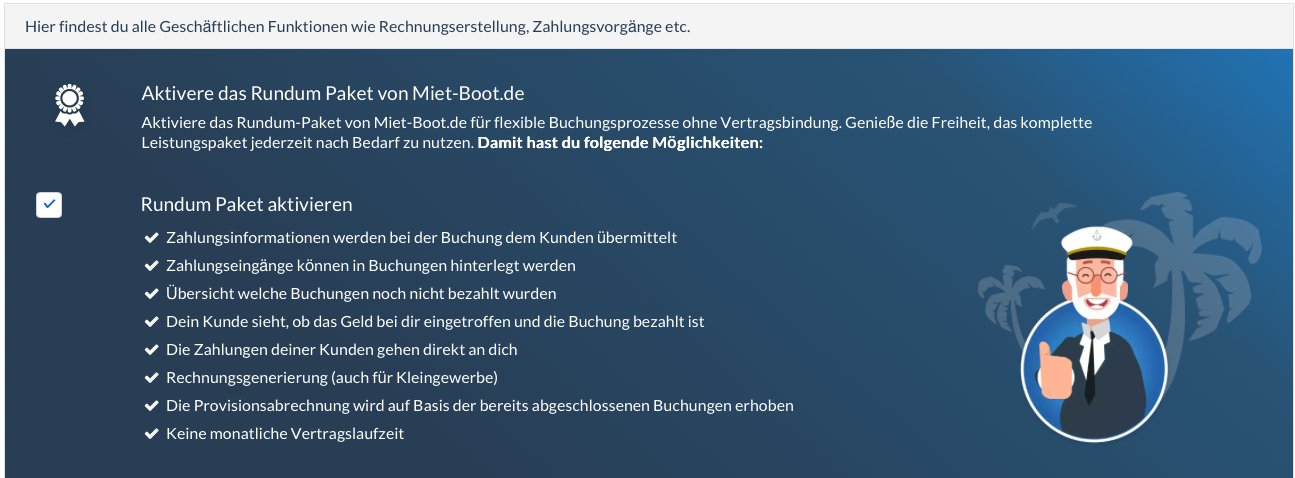Click checkmark icon next to 'Übersicht welche Buchungen'

[152, 294]
